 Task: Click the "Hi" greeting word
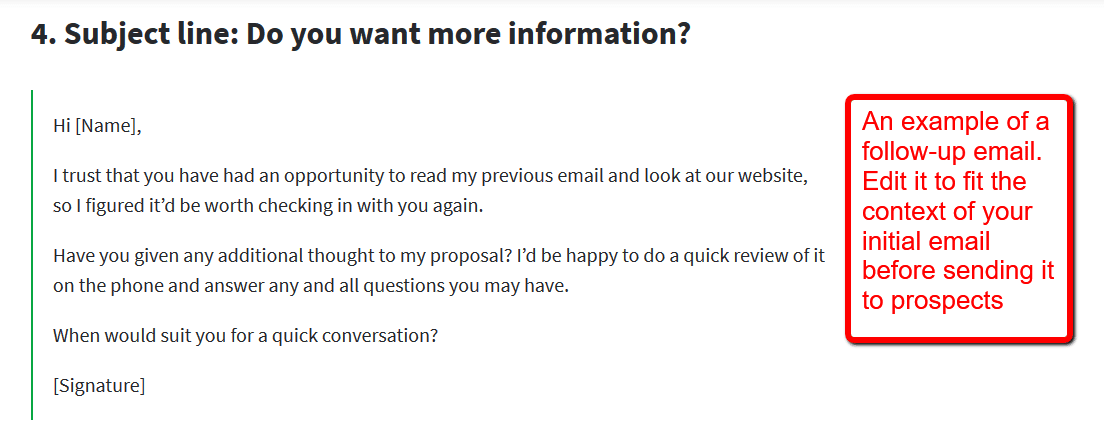(62, 126)
